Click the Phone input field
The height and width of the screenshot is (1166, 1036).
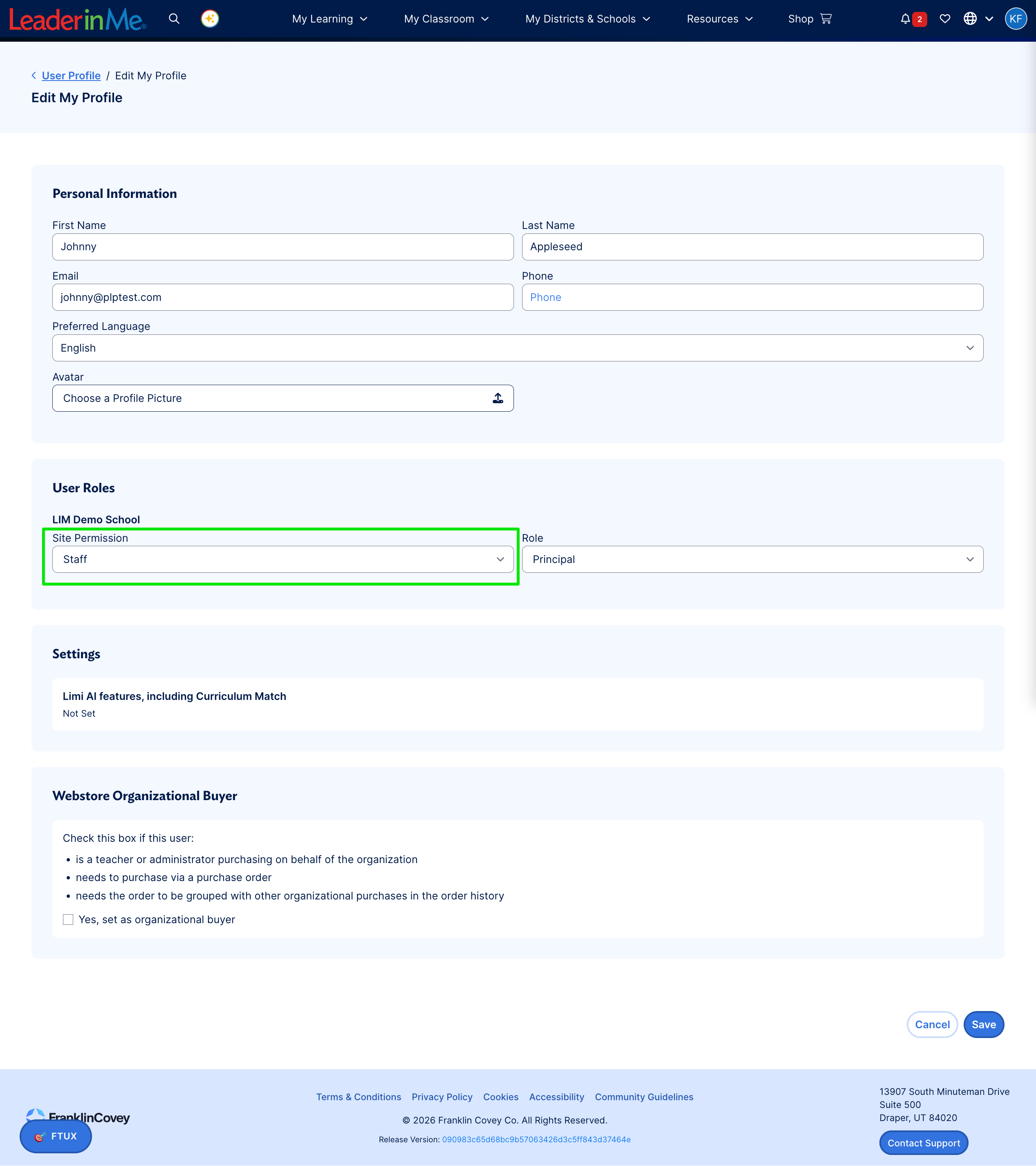752,297
